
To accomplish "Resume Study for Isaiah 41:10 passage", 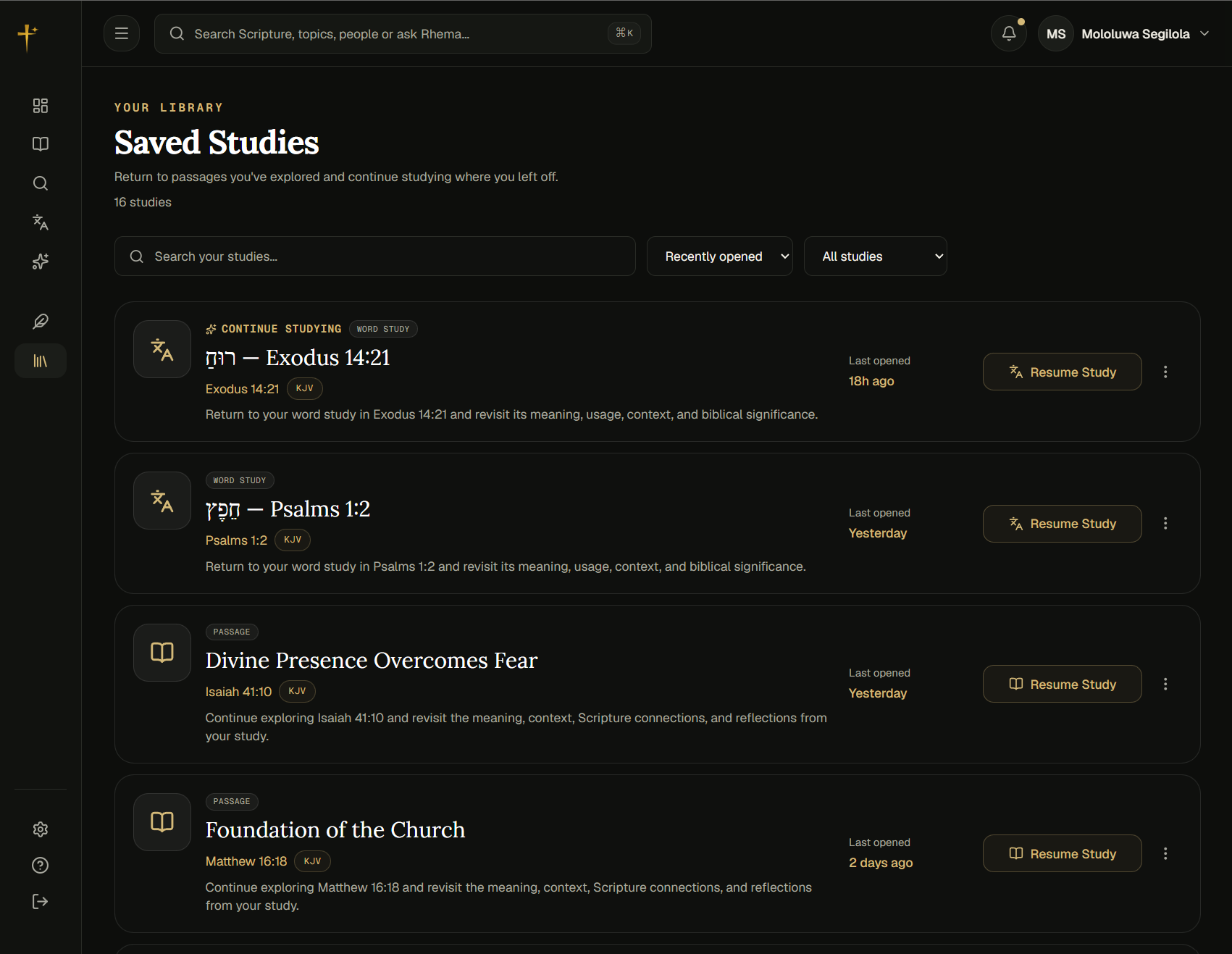I will coord(1063,684).
